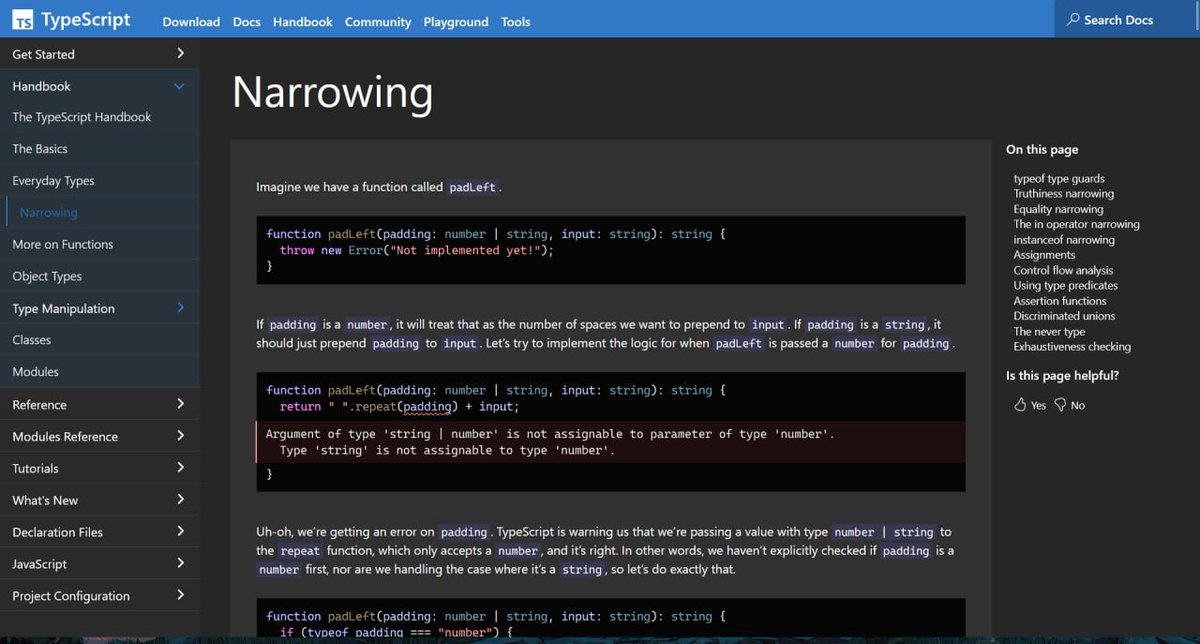Expand the Project Configuration chevron
This screenshot has height=644, width=1200.
(180, 595)
